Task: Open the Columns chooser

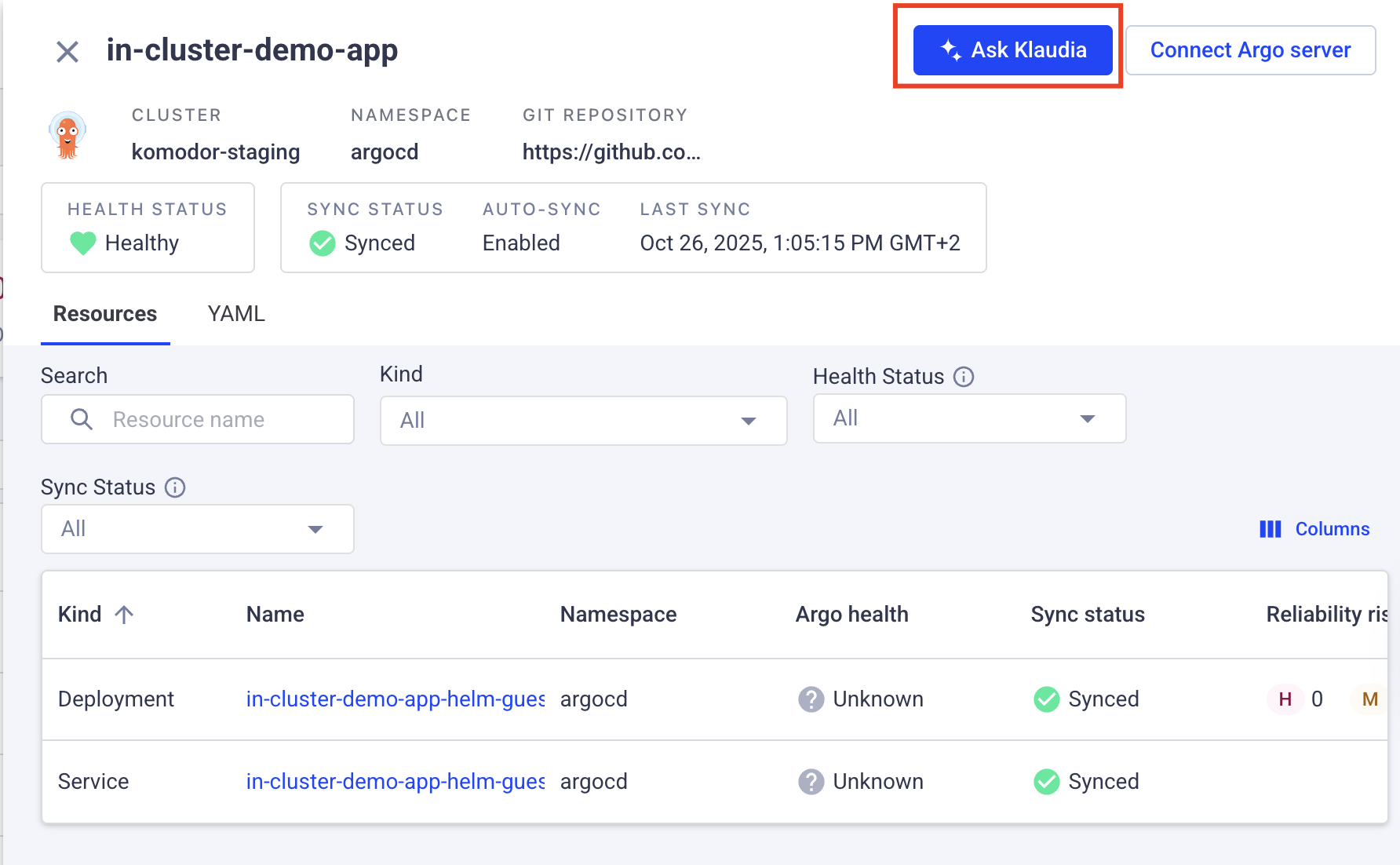Action: click(x=1314, y=529)
